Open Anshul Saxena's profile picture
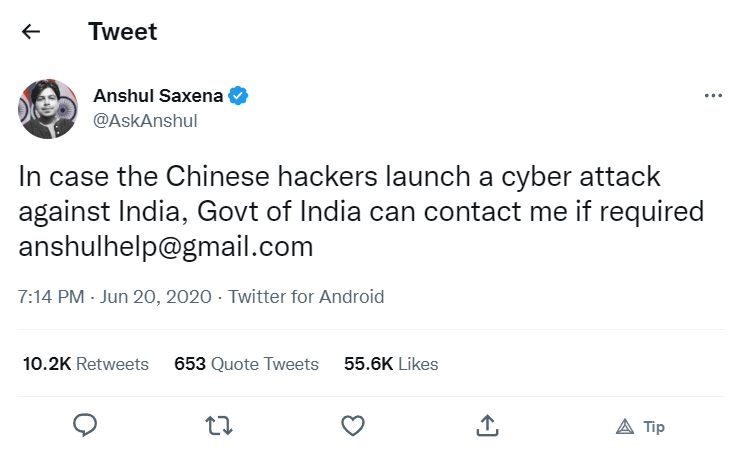The height and width of the screenshot is (453, 736). (48, 109)
